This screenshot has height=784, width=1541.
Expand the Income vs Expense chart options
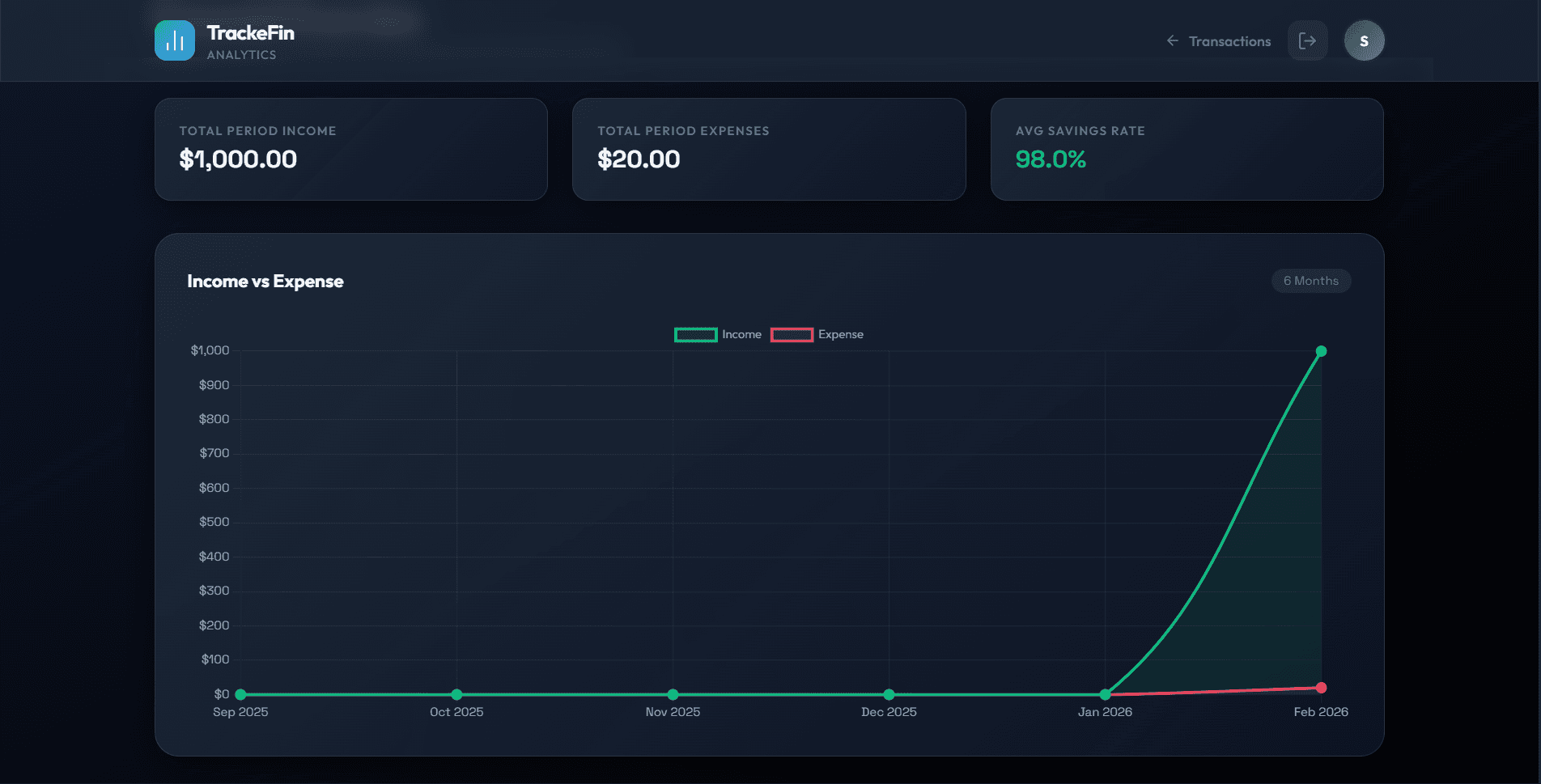pos(1310,281)
